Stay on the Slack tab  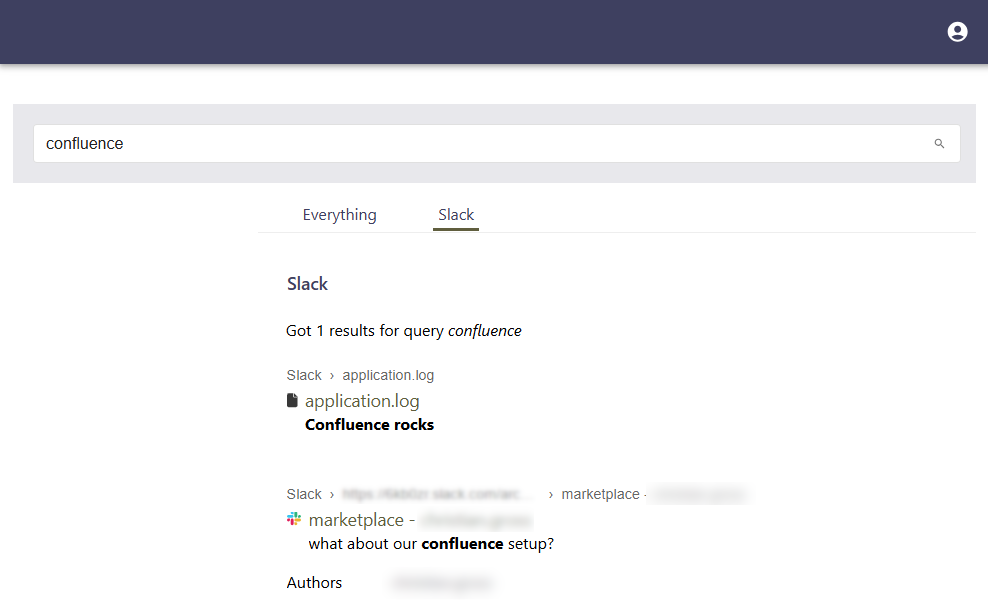click(x=456, y=214)
